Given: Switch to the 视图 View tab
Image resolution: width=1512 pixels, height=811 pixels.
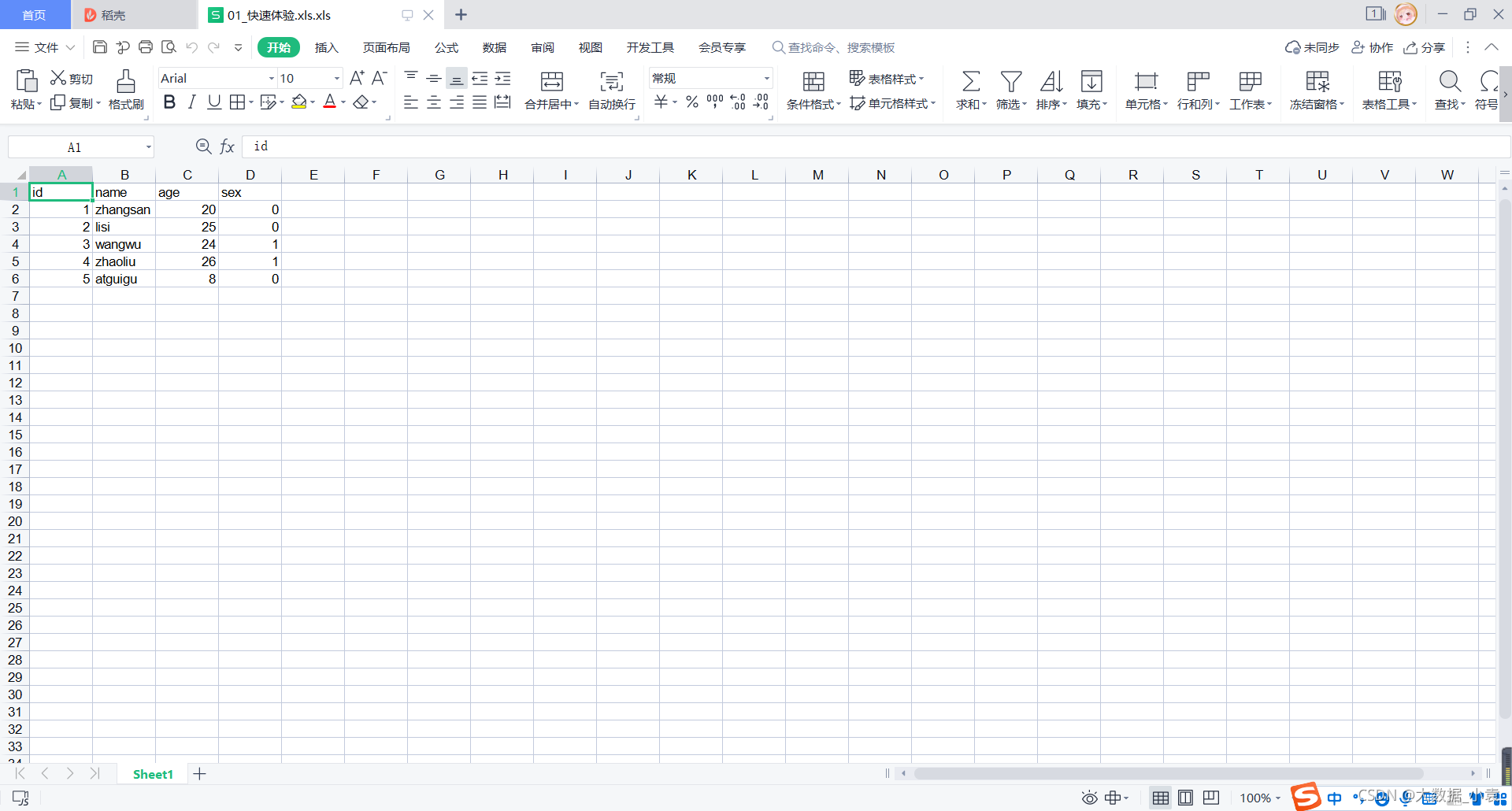Looking at the screenshot, I should point(591,47).
